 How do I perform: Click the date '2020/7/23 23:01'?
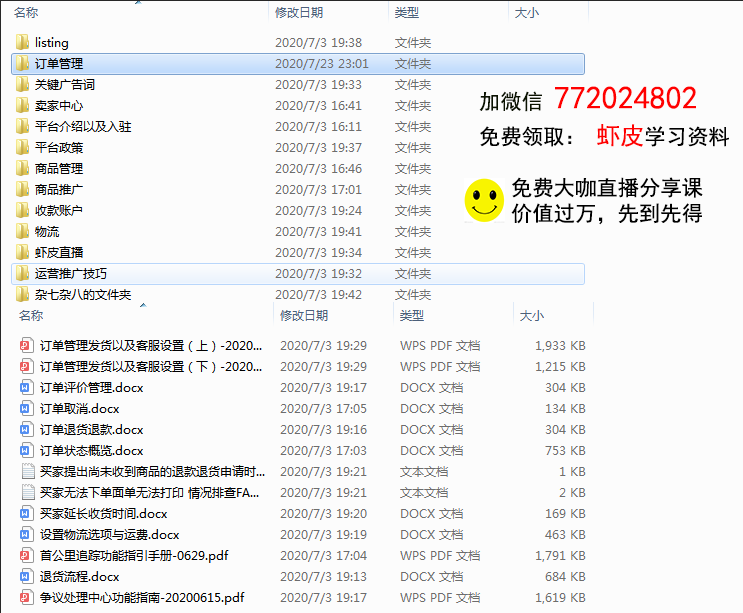[322, 63]
